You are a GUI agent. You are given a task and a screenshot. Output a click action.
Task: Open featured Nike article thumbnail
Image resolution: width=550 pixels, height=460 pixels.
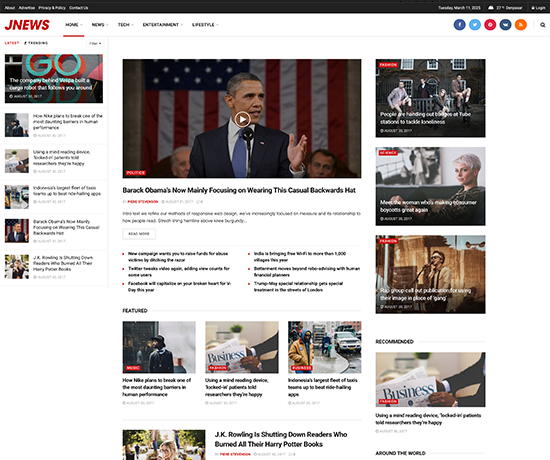pyautogui.click(x=159, y=347)
